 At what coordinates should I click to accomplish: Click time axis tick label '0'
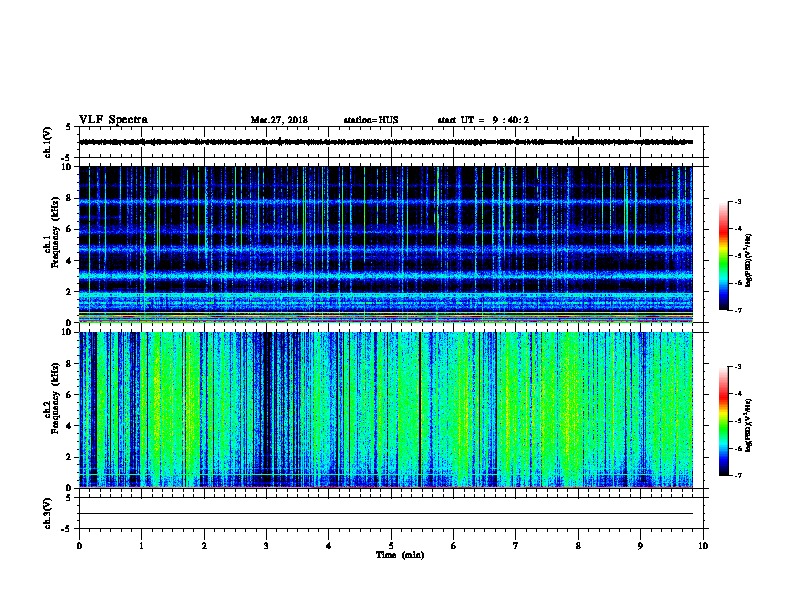(x=79, y=546)
